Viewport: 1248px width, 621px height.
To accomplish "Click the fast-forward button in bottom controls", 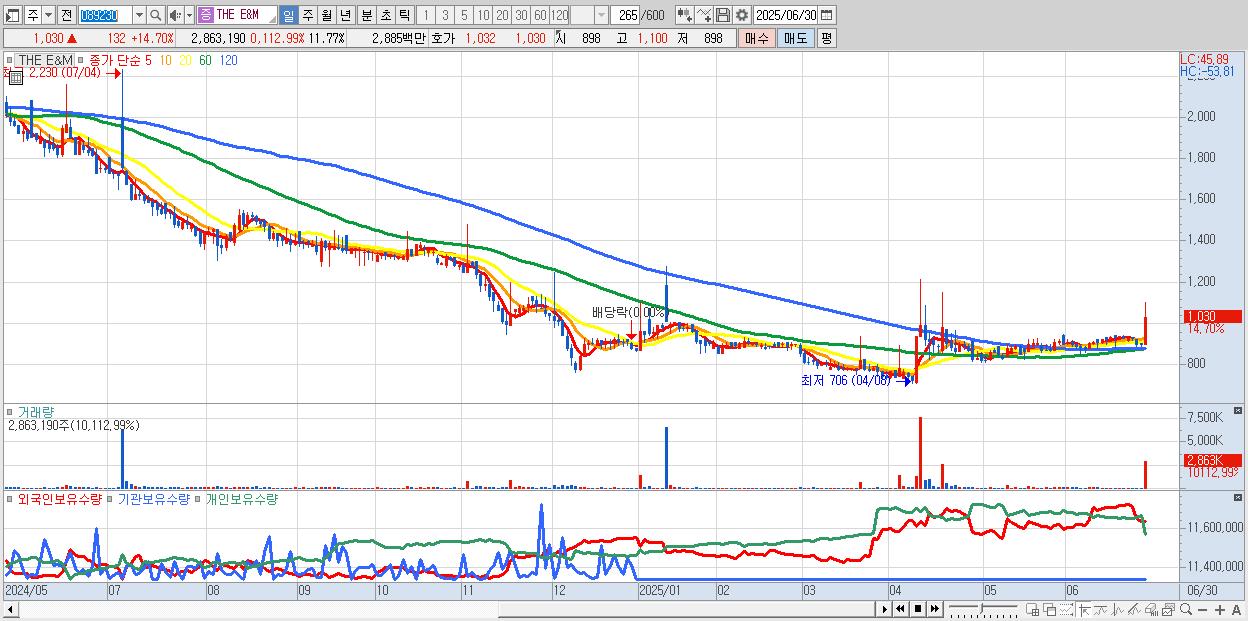I will 934,609.
